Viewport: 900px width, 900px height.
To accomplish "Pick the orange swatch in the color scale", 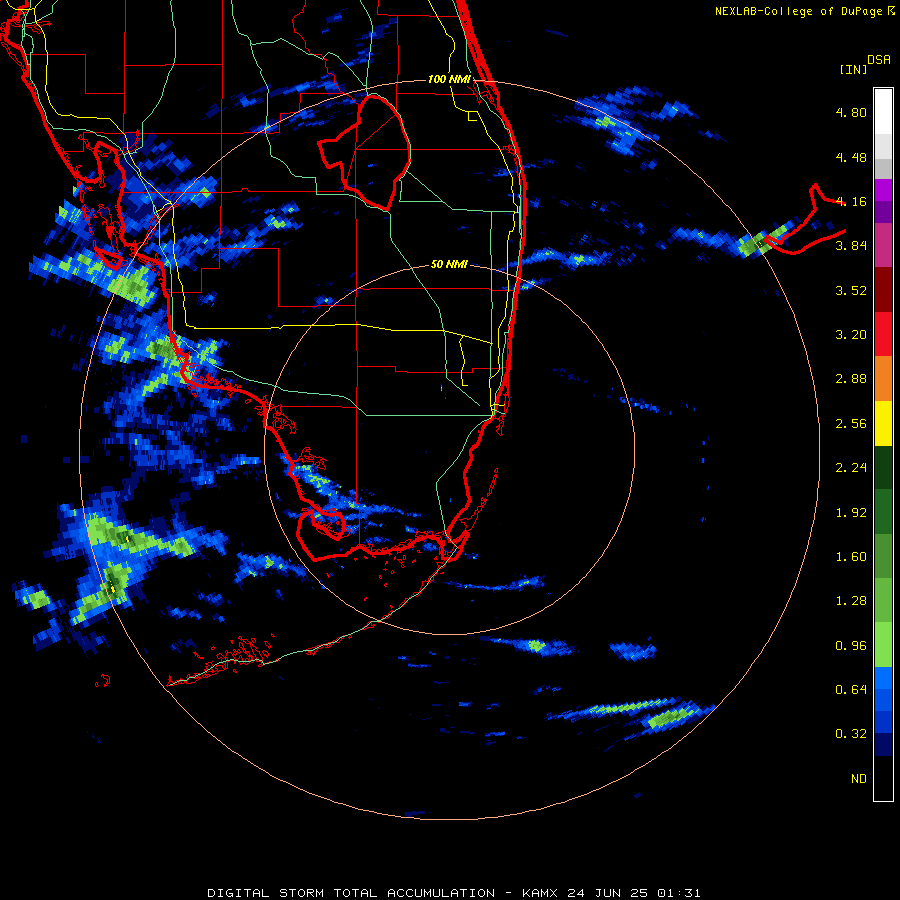I will coord(883,379).
